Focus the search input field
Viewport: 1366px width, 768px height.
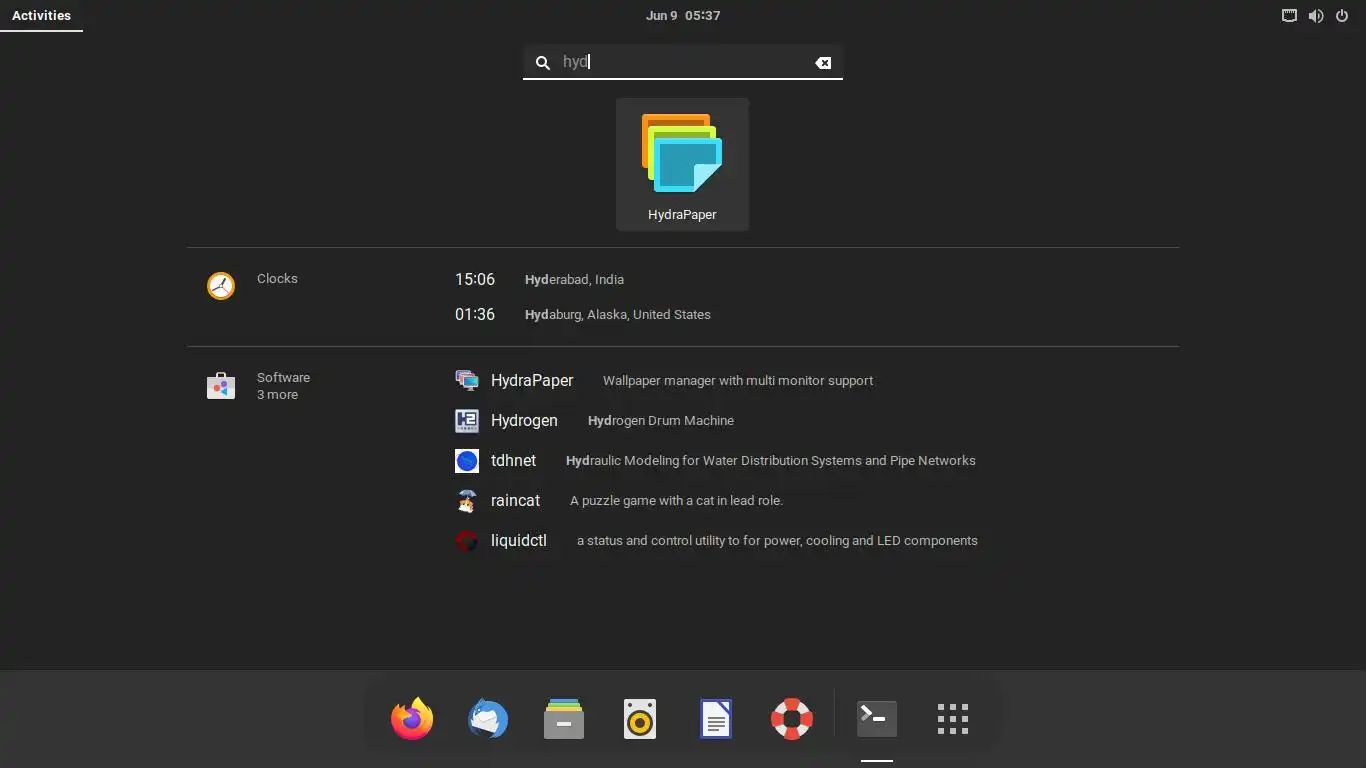click(683, 62)
